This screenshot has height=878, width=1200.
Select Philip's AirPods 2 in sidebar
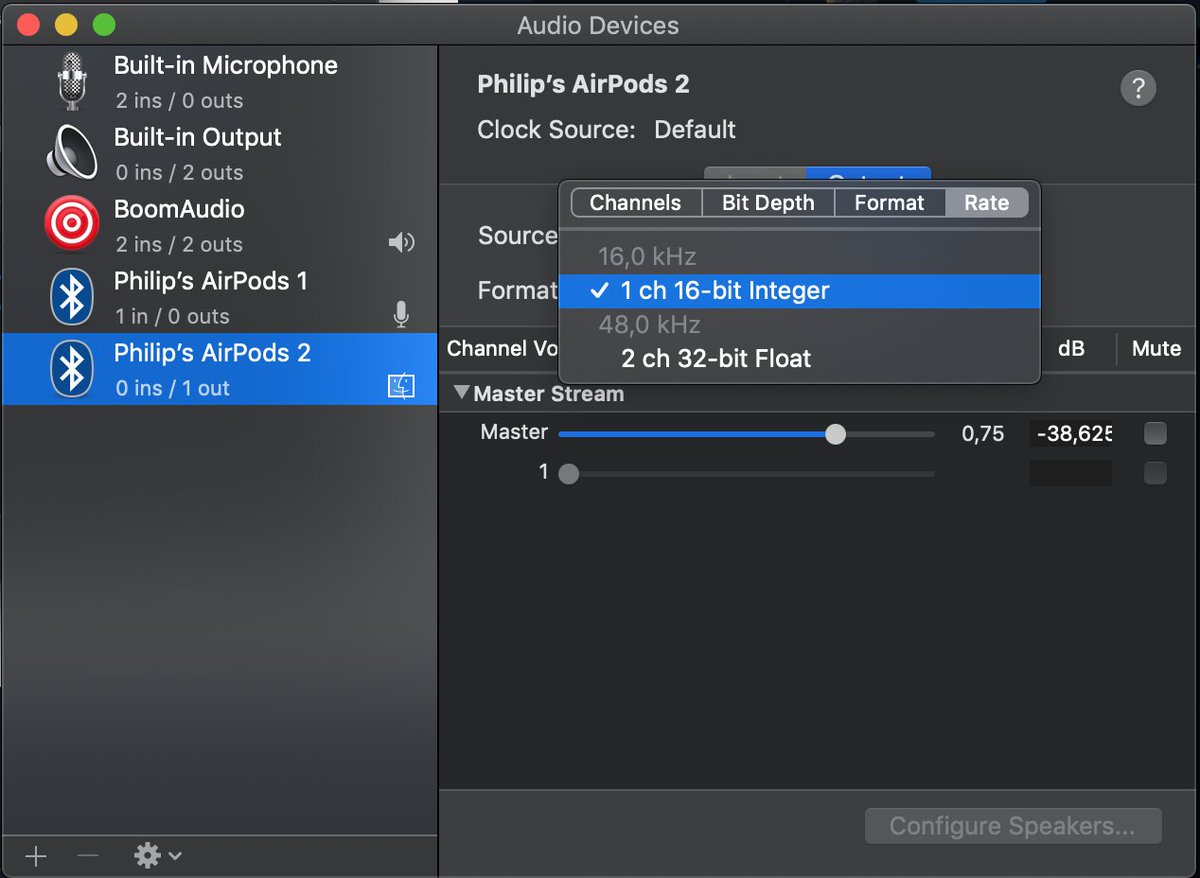click(220, 369)
